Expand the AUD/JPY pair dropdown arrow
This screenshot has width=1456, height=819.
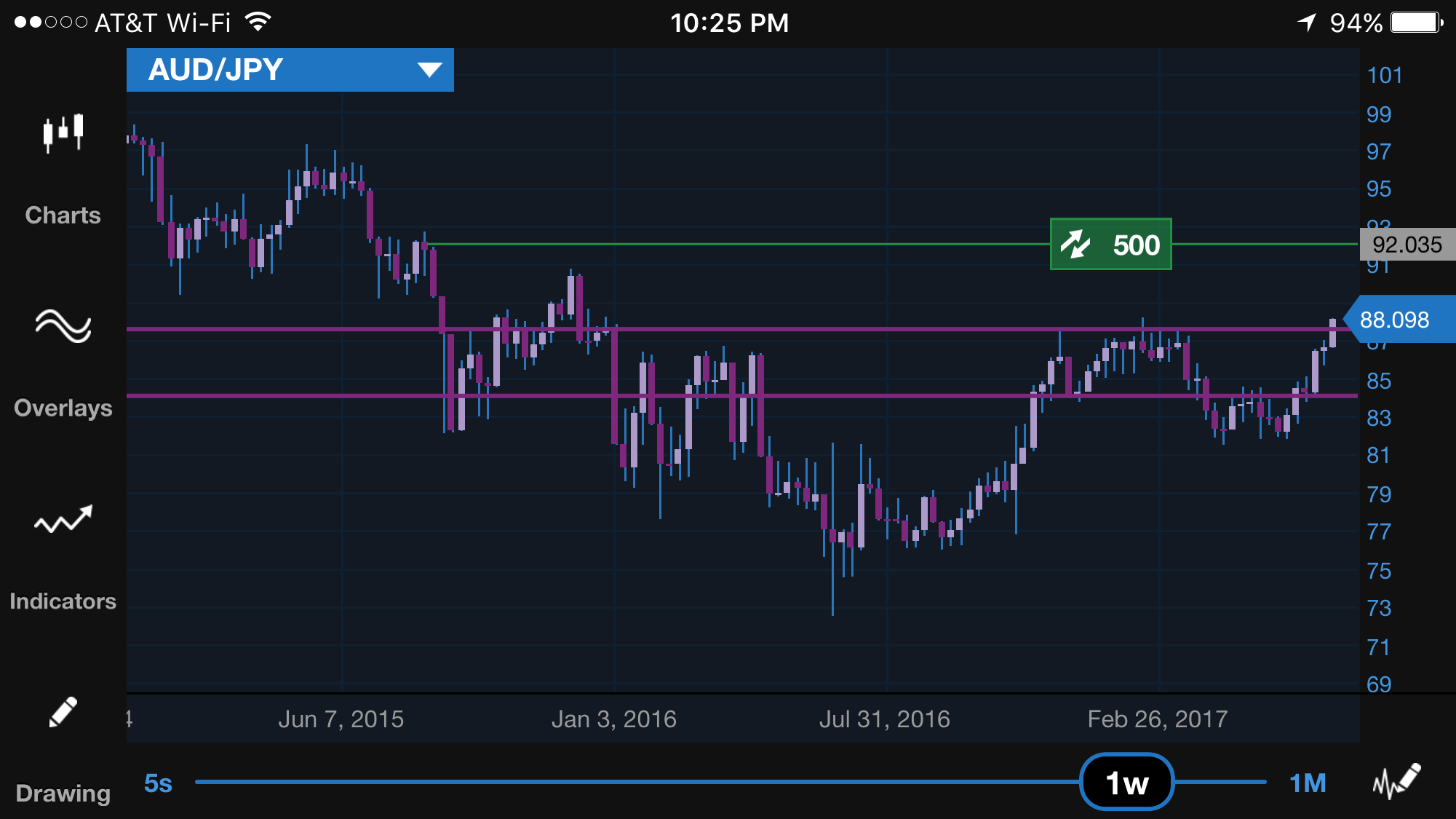coord(429,70)
